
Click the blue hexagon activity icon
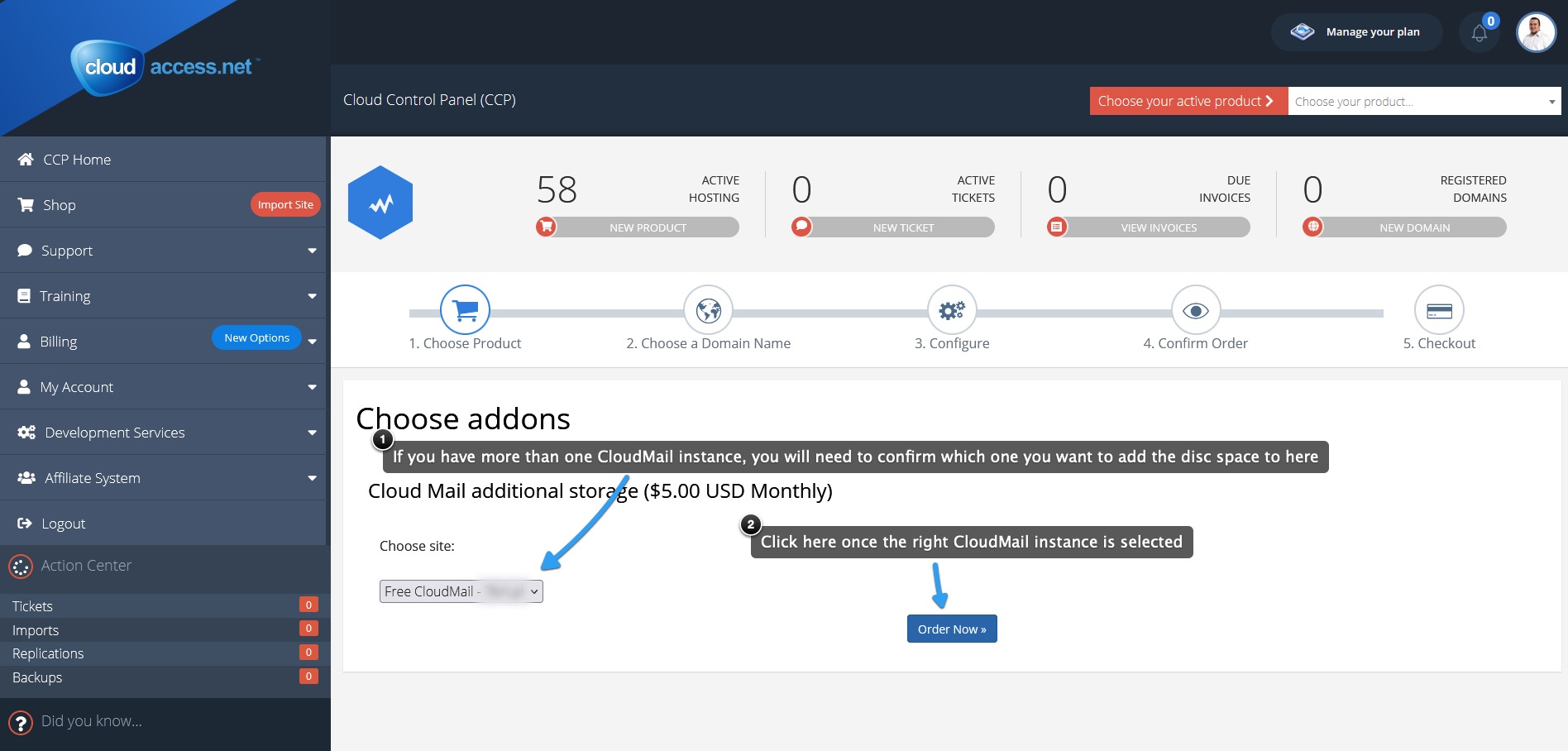(x=380, y=203)
